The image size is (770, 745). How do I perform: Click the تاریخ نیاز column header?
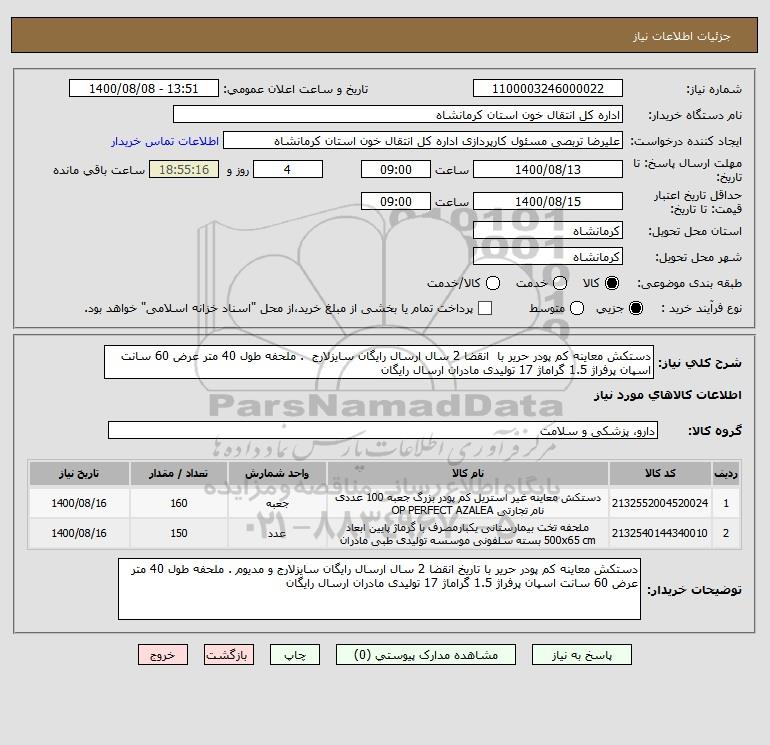79,473
